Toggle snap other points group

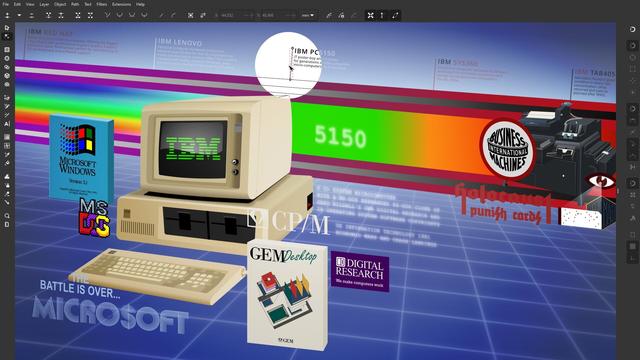point(632,183)
